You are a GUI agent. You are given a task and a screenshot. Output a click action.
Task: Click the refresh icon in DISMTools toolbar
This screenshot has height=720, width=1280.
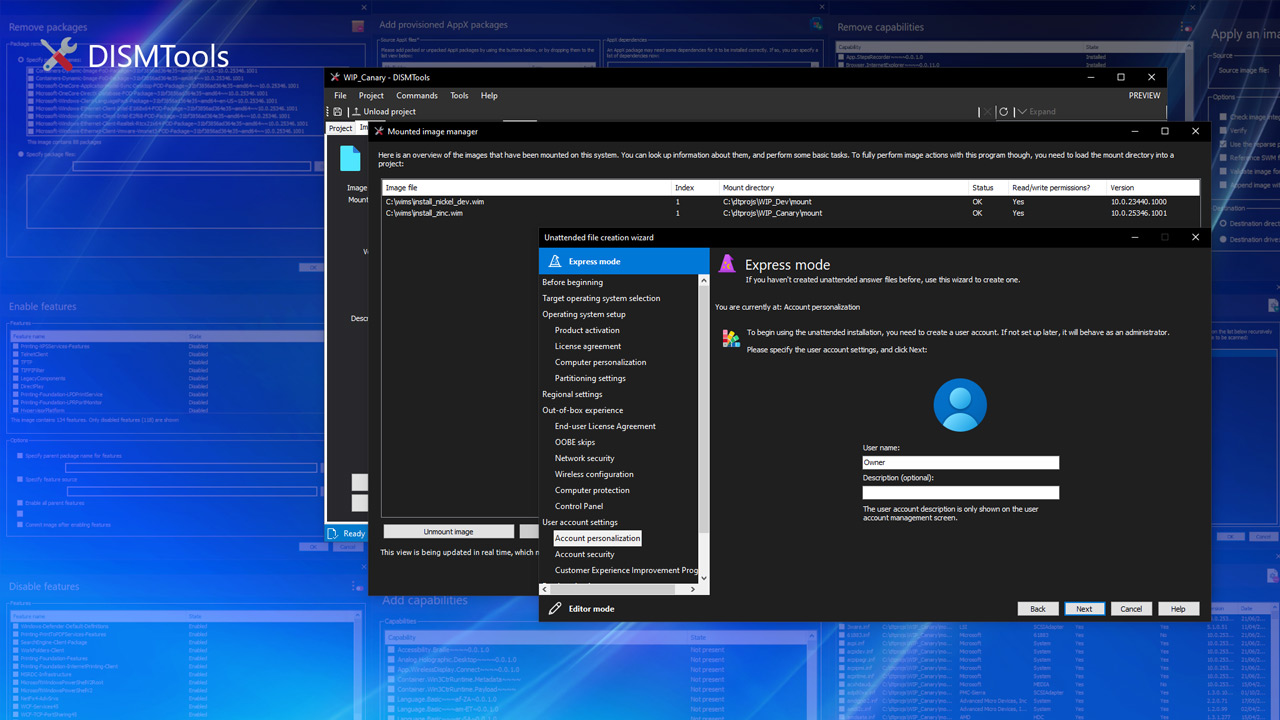[x=1004, y=112]
